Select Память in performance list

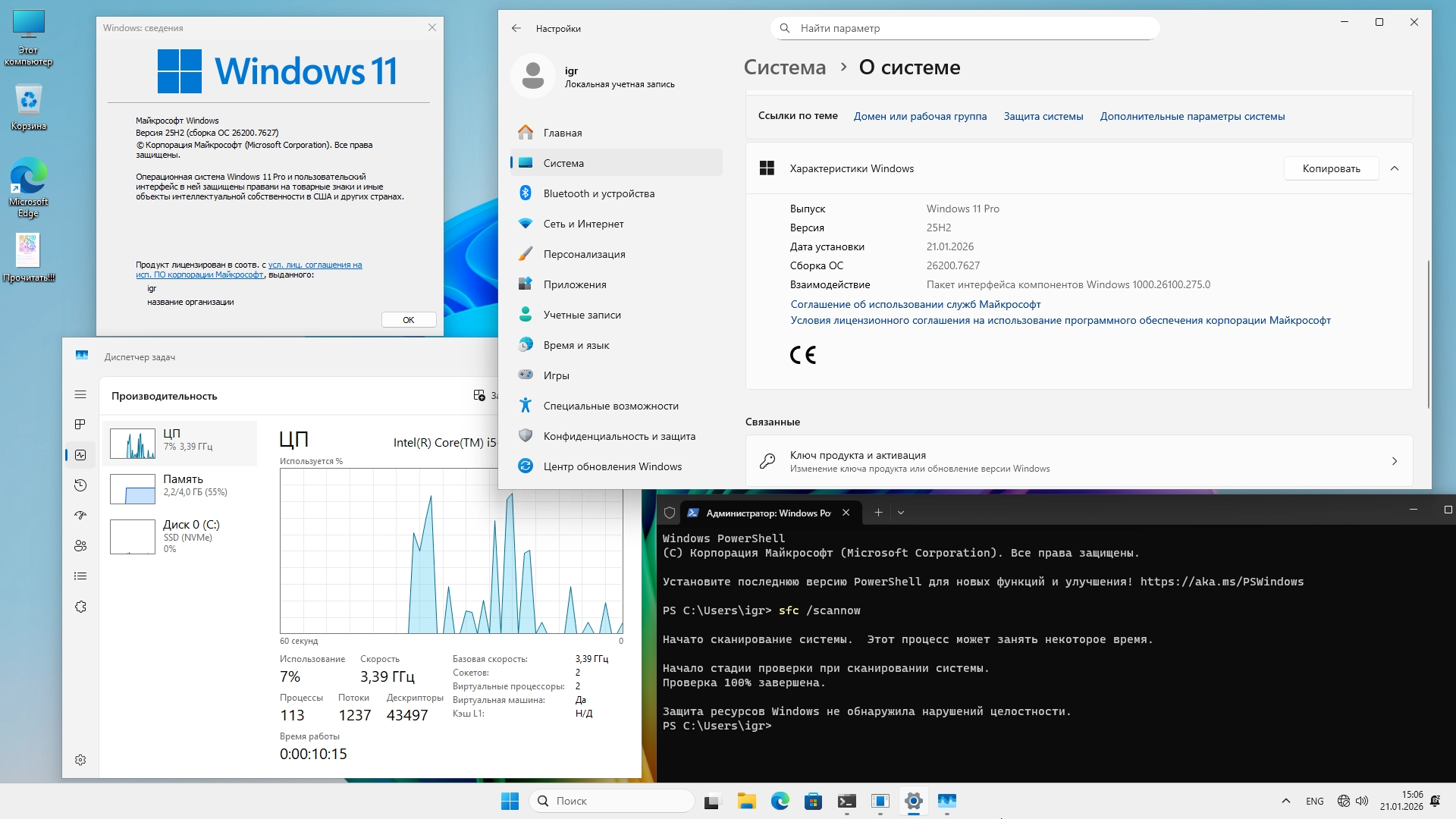point(182,485)
